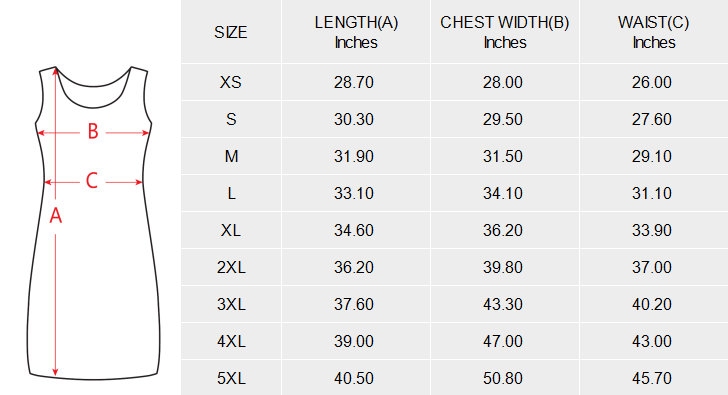
Task: Select the XL chest width value 36.20
Action: [503, 230]
